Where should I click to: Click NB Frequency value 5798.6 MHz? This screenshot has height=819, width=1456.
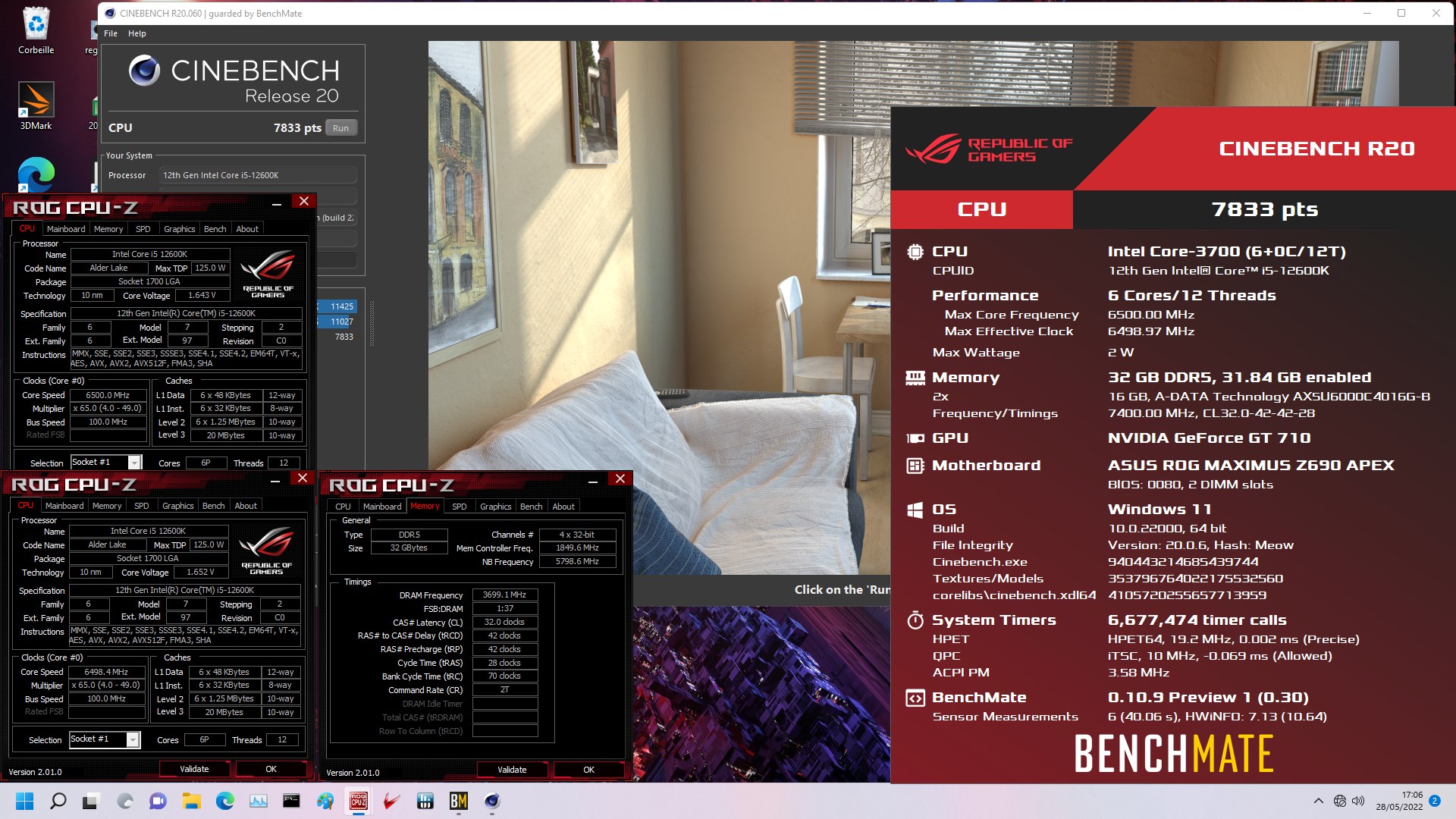coord(577,561)
